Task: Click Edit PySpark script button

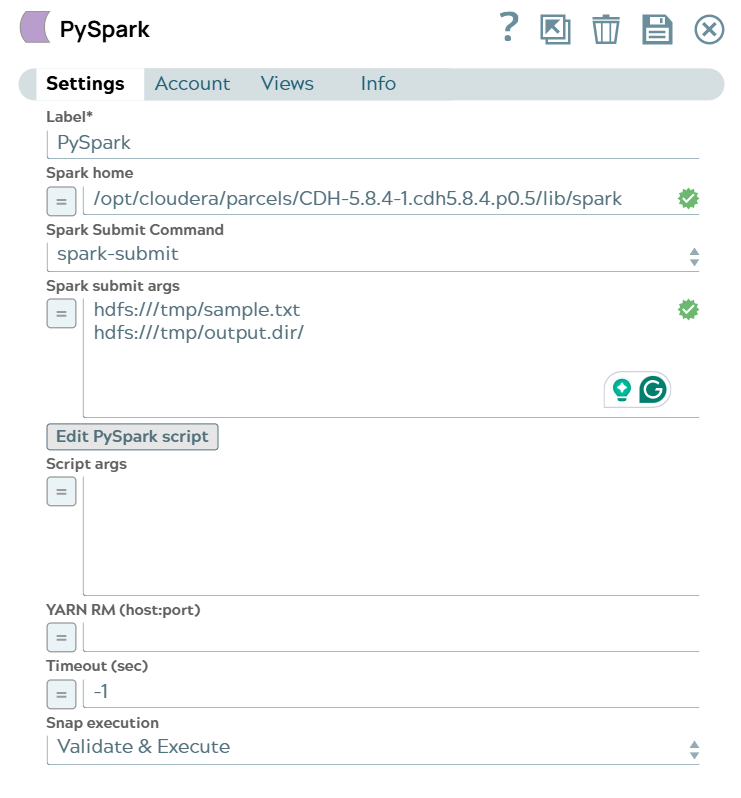Action: [x=132, y=437]
